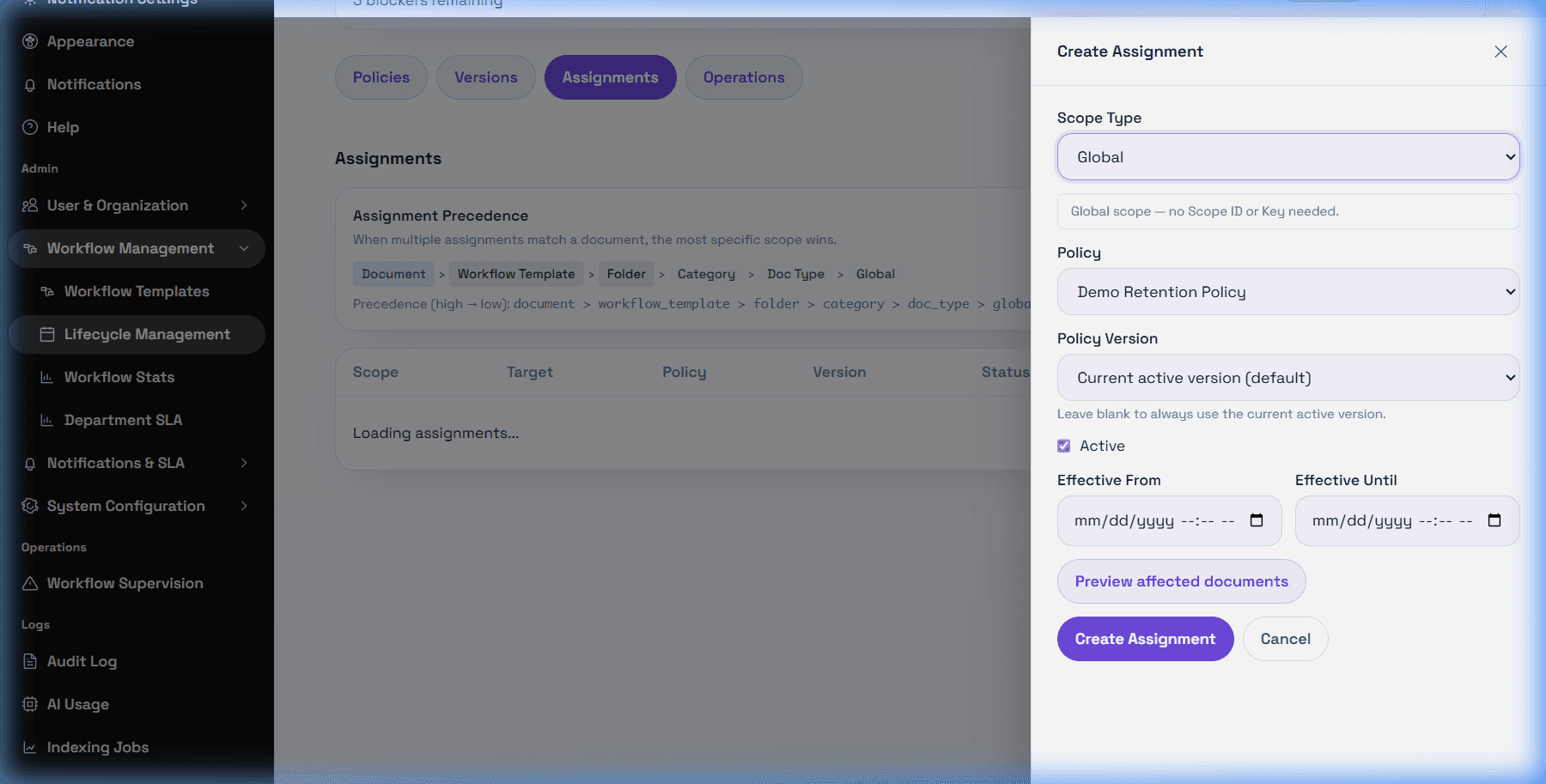
Task: Open the Policy Version dropdown
Action: 1288,377
